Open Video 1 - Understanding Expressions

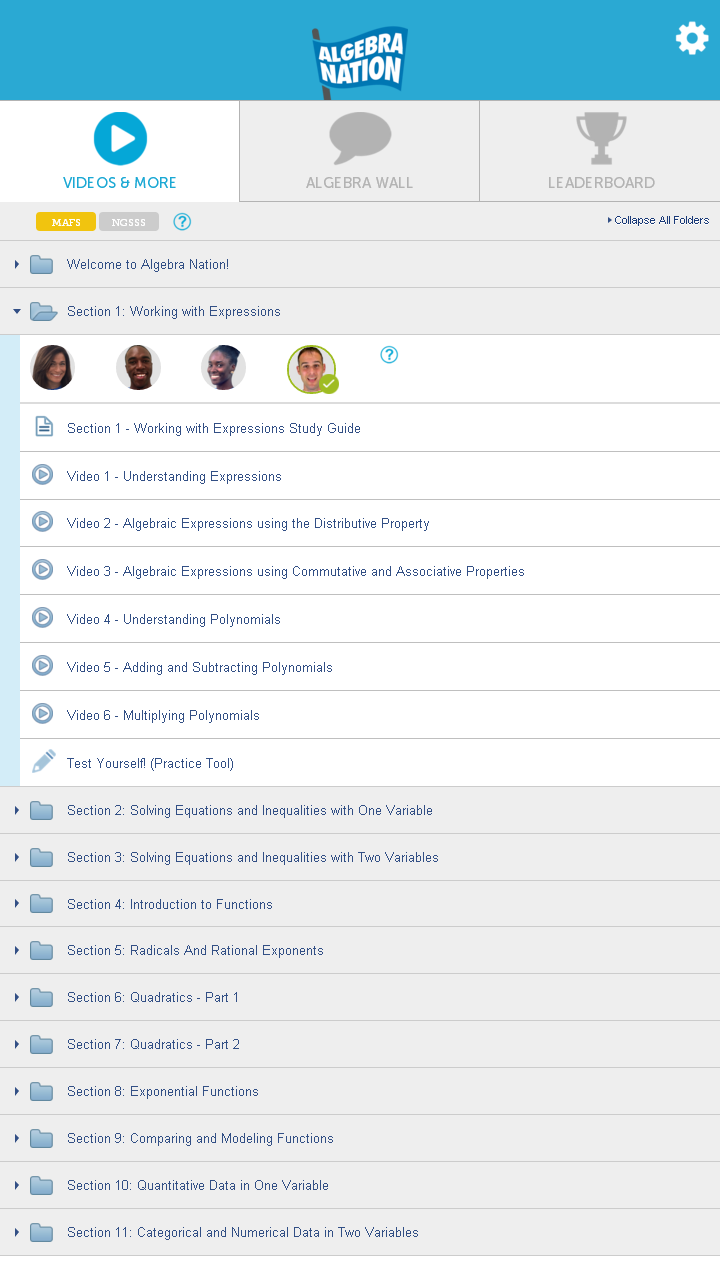click(x=174, y=476)
